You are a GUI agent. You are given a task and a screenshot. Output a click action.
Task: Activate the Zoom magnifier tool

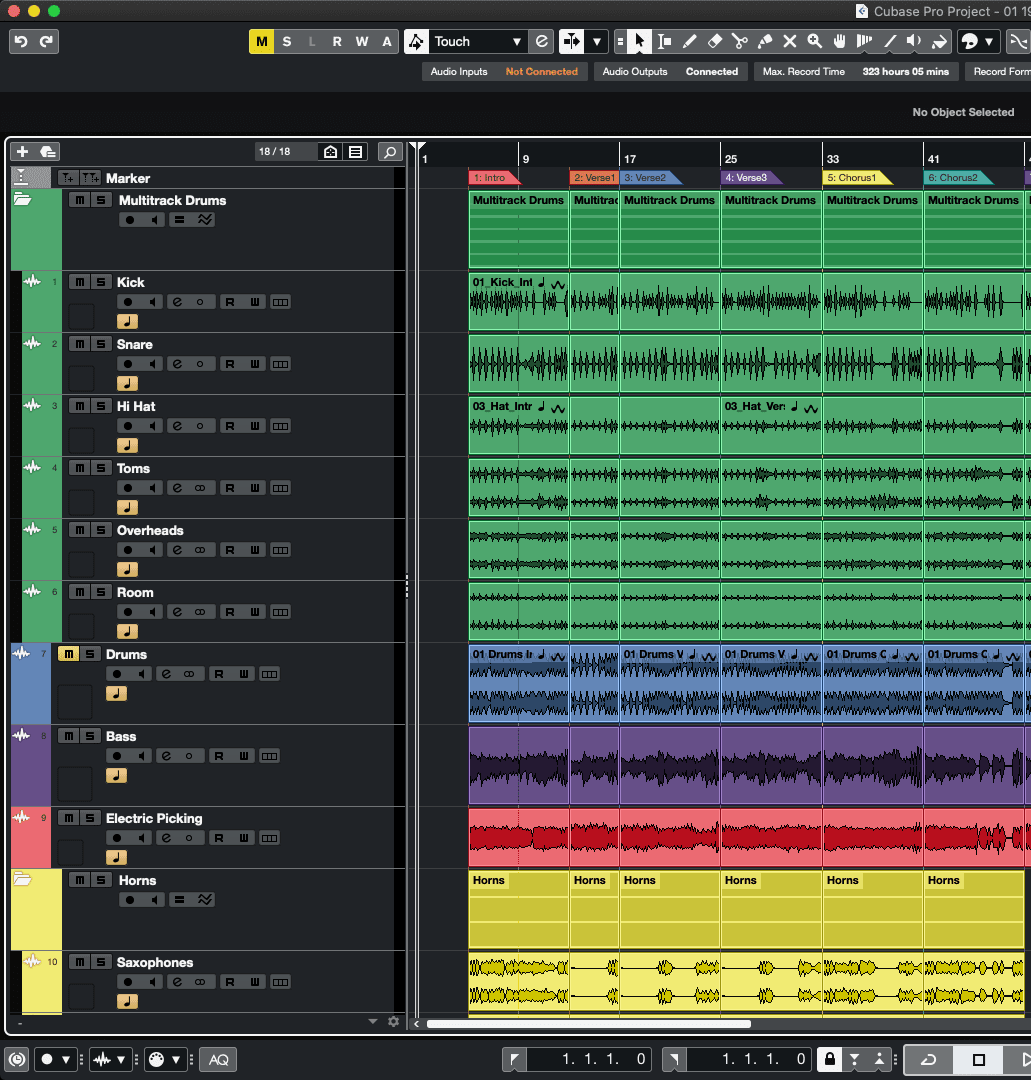(814, 41)
